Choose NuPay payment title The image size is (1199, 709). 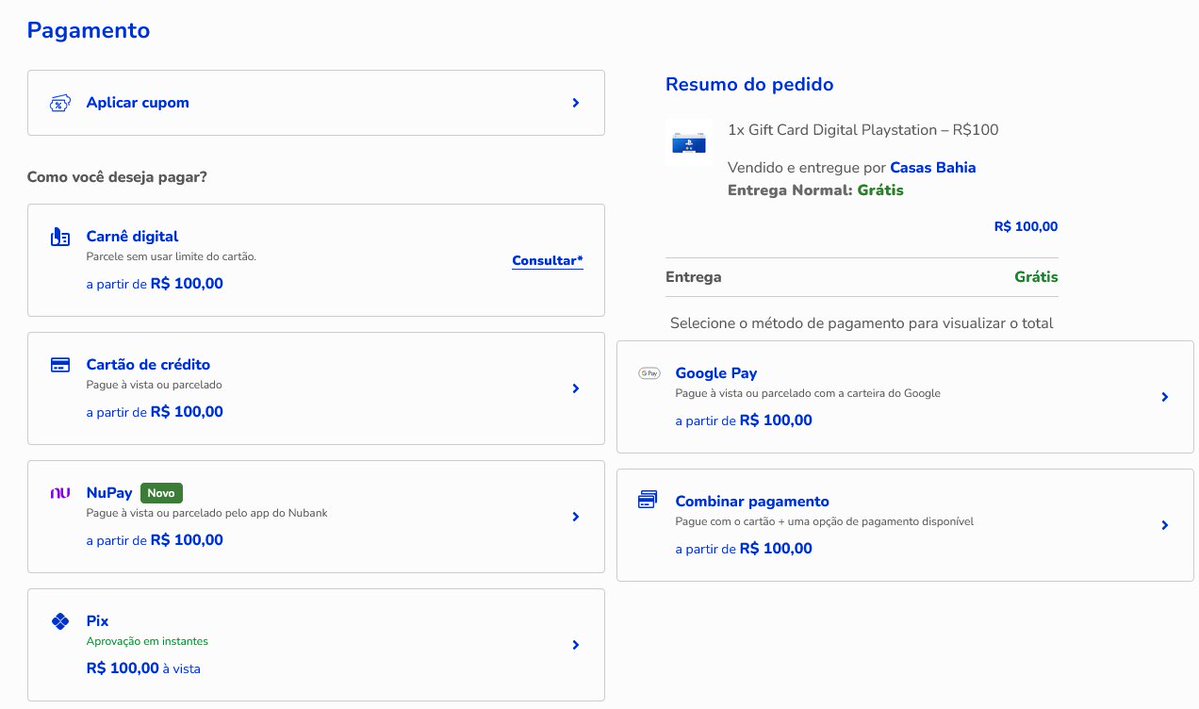109,493
